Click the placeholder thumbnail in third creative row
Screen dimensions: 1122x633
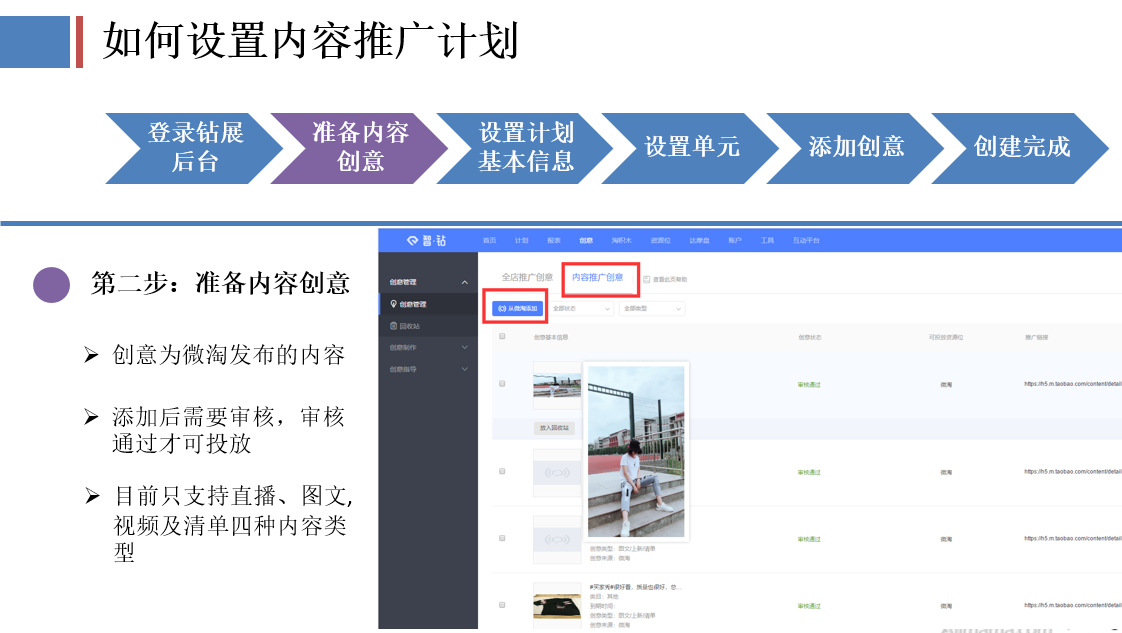pyautogui.click(x=557, y=539)
